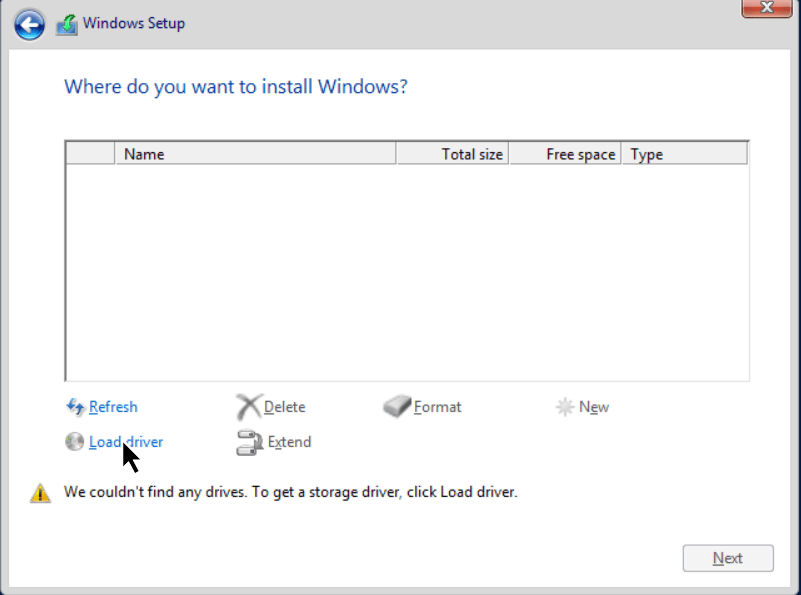Viewport: 801px width, 595px height.
Task: Click the Delete X icon
Action: click(249, 407)
